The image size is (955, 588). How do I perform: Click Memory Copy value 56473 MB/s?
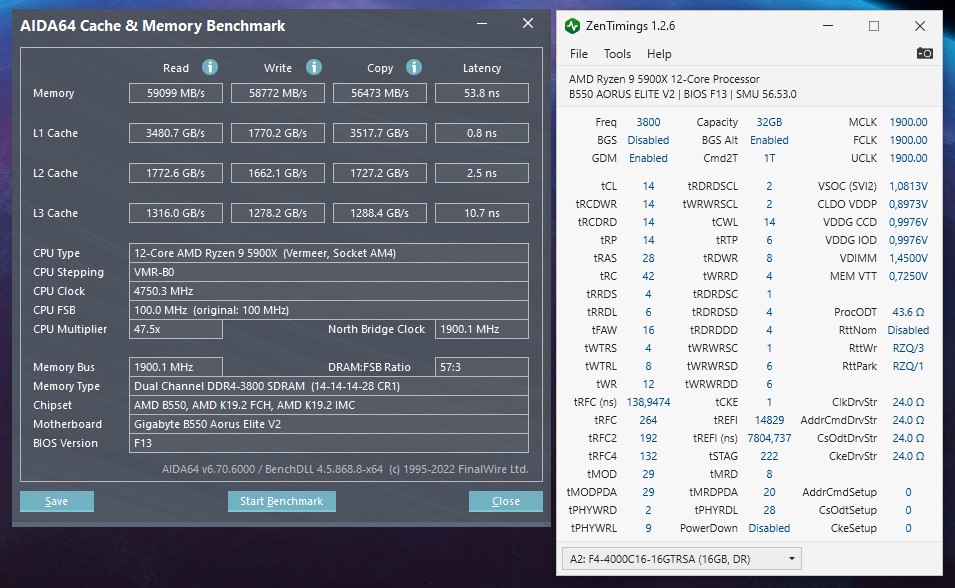pos(379,93)
